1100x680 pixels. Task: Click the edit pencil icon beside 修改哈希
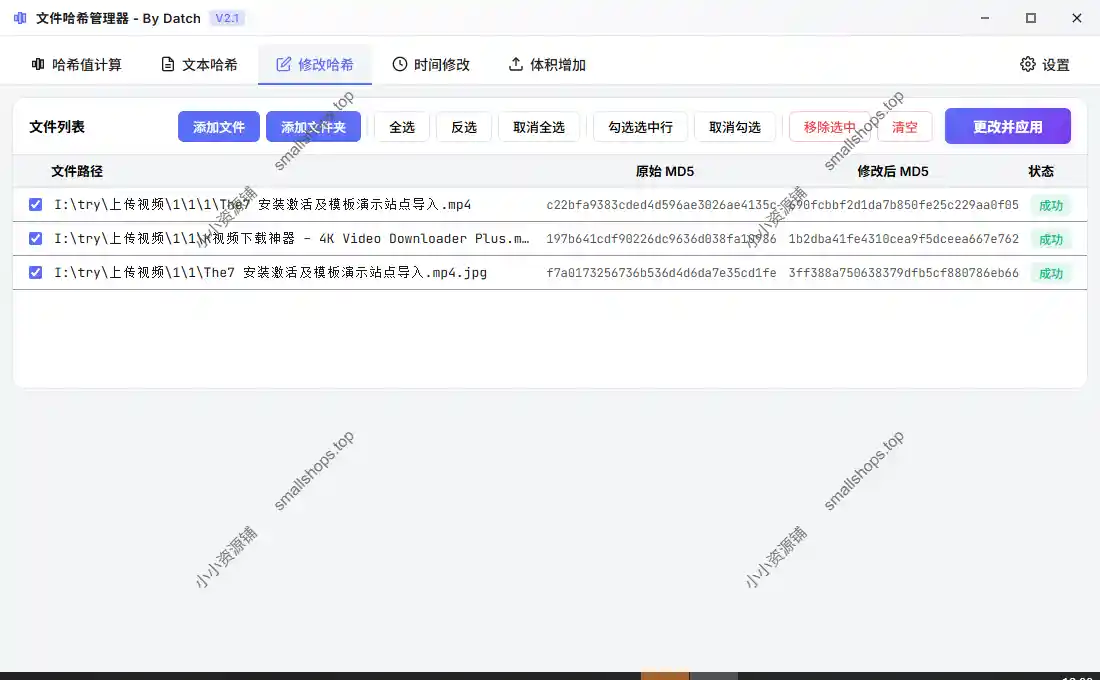283,65
